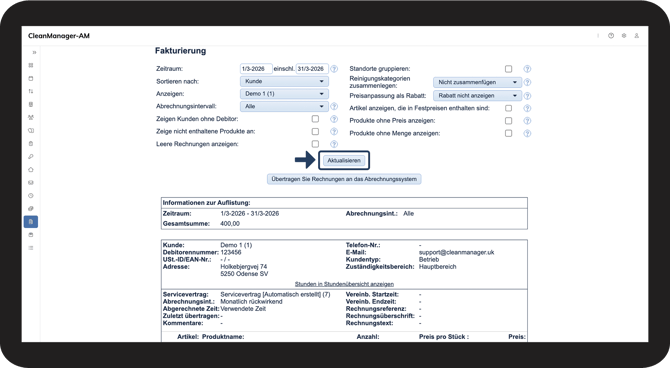The image size is (670, 368).
Task: Open help icon for Artikel in Festpreisen enthalten
Action: tap(527, 109)
